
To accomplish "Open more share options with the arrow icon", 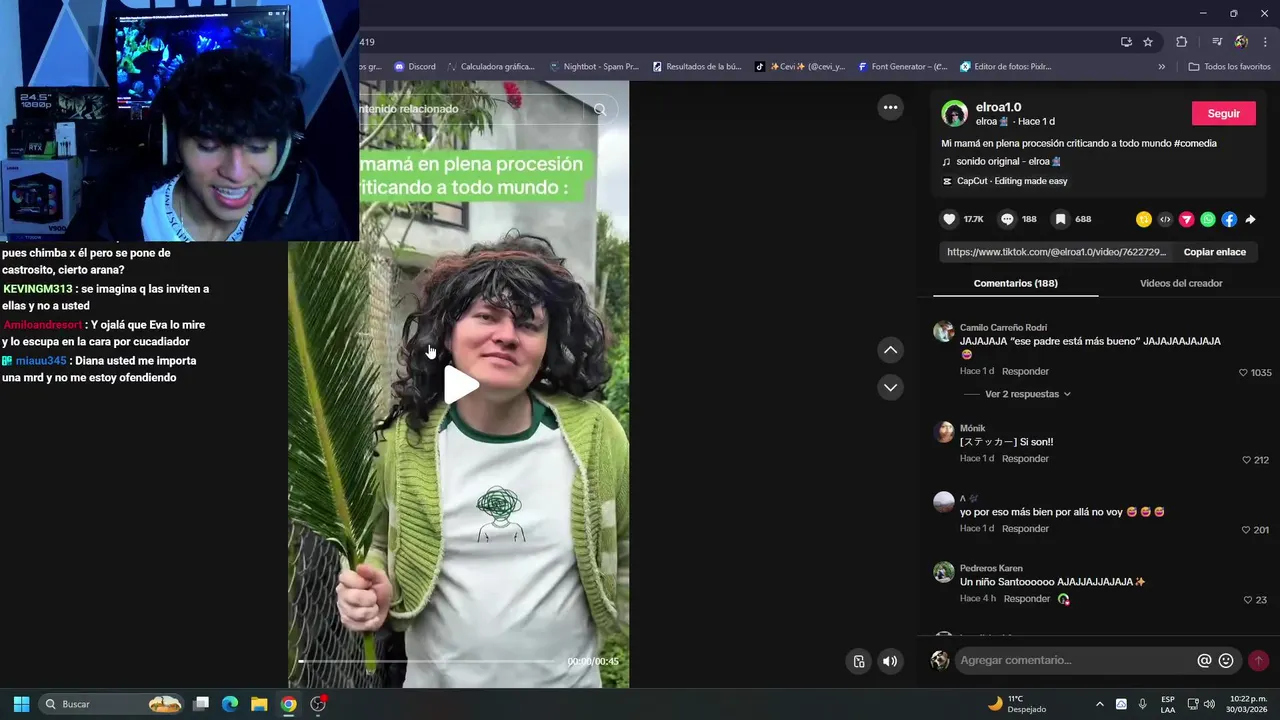I will click(x=1250, y=219).
